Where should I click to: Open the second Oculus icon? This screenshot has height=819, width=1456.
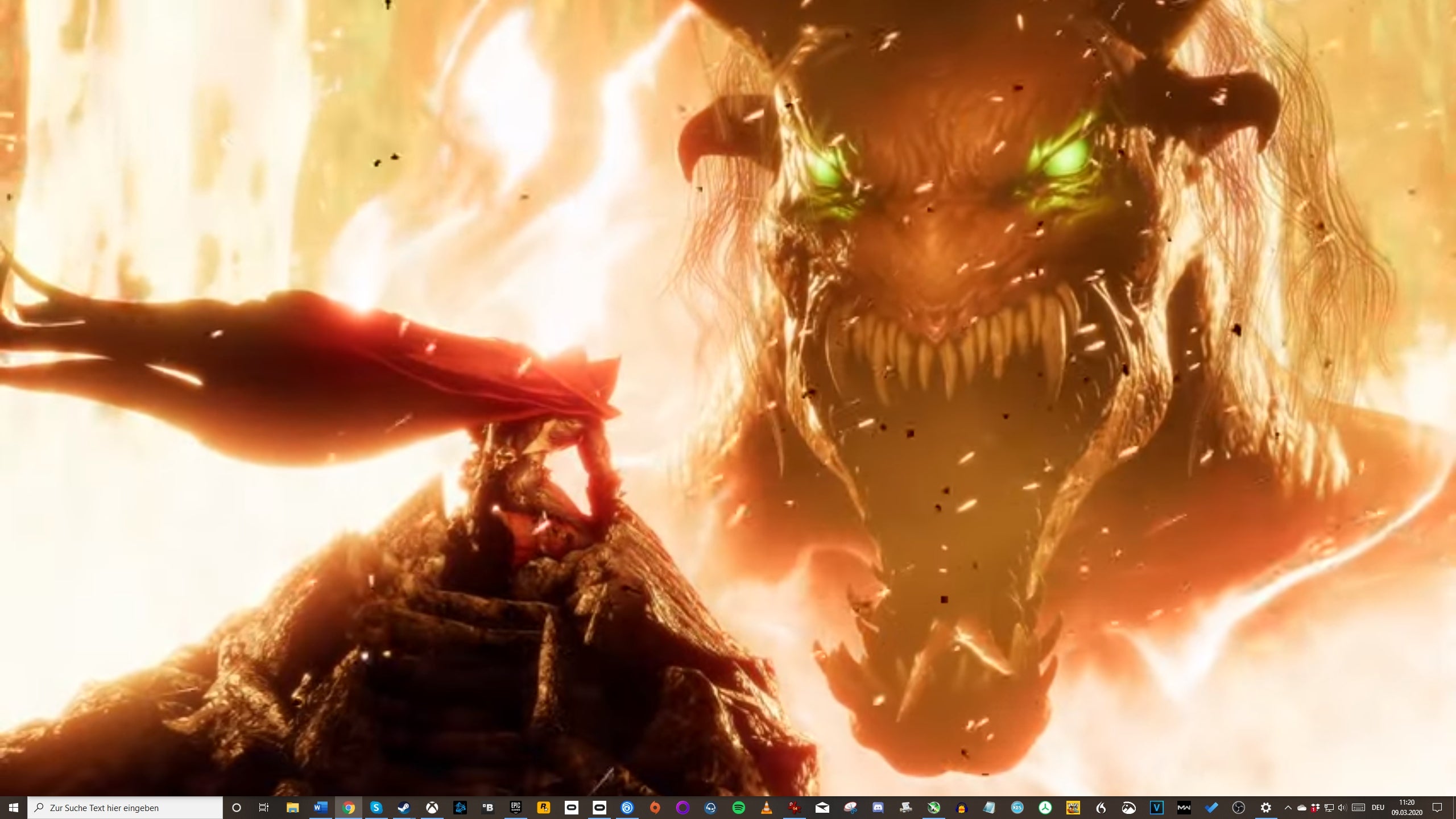click(599, 808)
